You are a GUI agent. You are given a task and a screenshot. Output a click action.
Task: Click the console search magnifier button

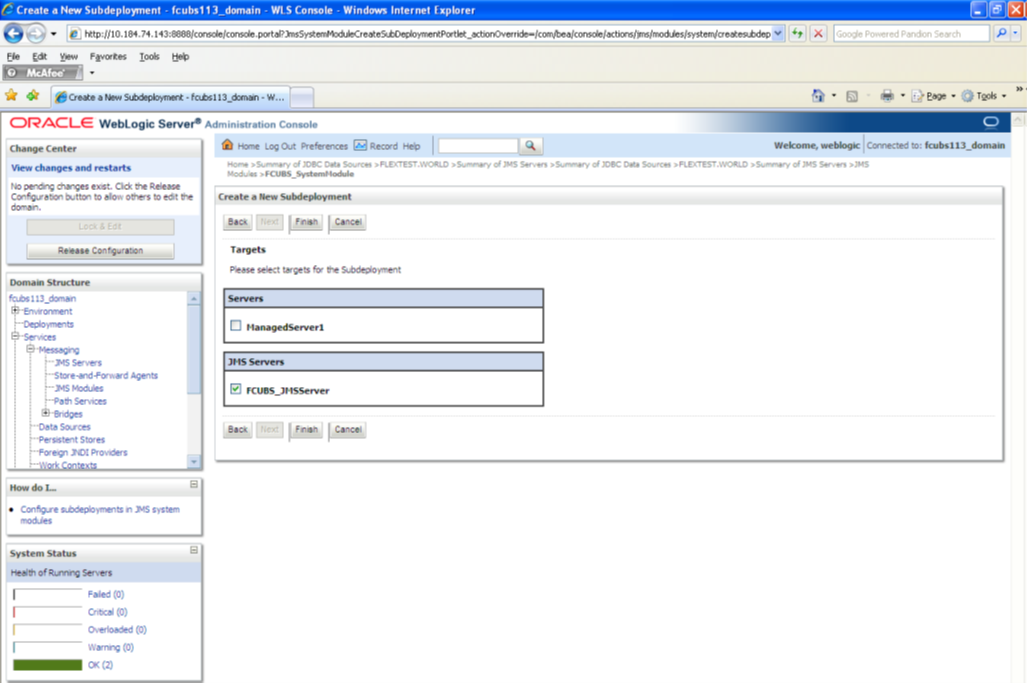[531, 145]
